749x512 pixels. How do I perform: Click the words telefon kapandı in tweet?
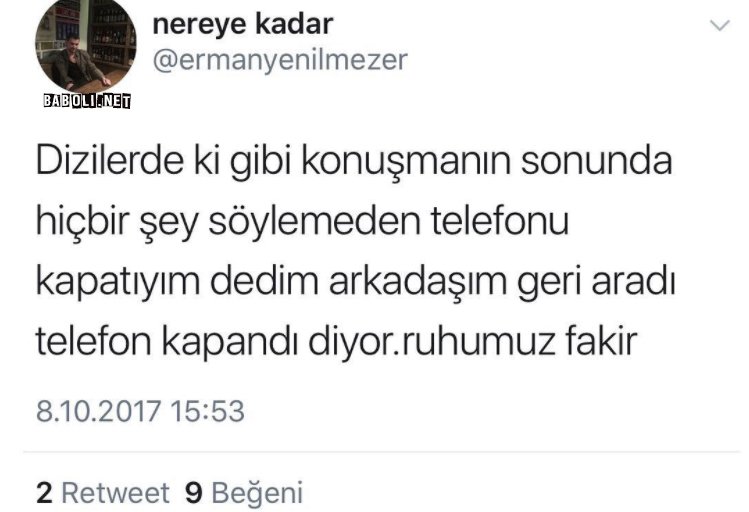167,342
